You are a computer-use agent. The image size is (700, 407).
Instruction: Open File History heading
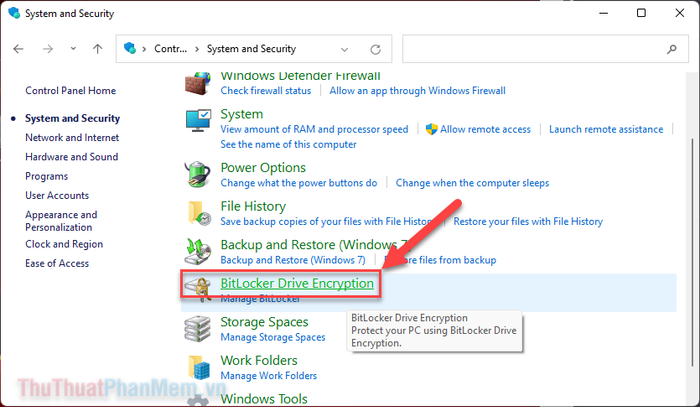click(253, 206)
